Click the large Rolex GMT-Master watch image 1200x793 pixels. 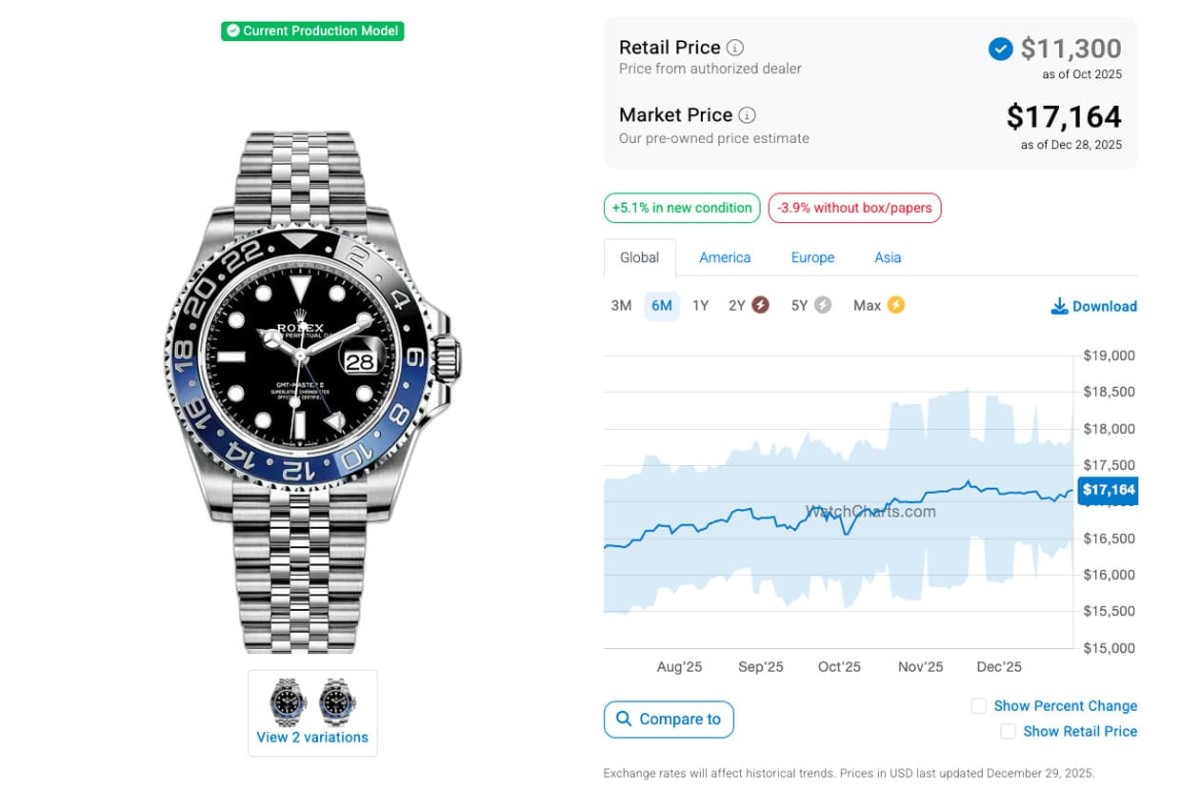coord(312,390)
